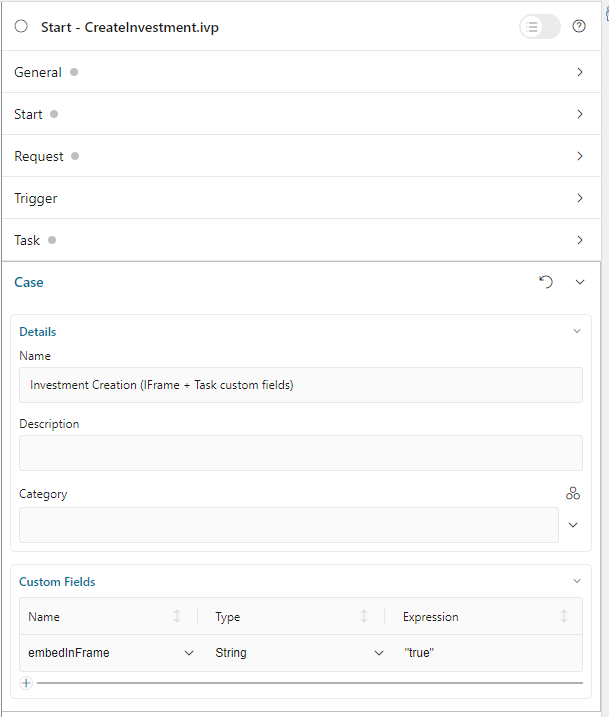610x719 pixels.
Task: Toggle the outline view switch in header
Action: tap(539, 27)
